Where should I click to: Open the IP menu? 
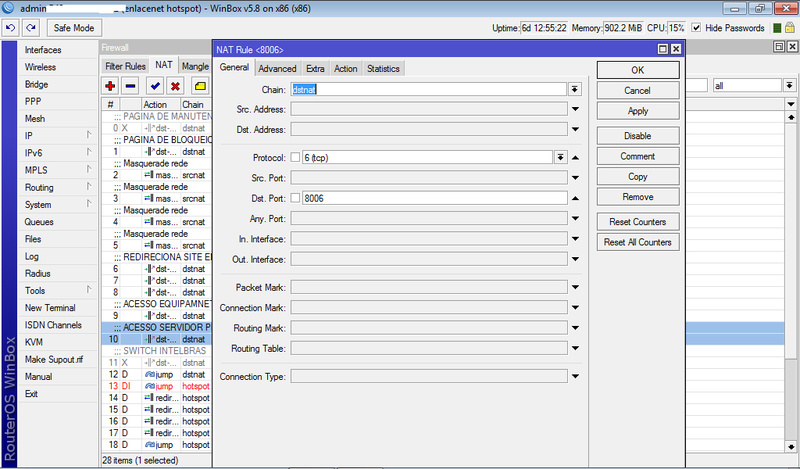pyautogui.click(x=57, y=136)
